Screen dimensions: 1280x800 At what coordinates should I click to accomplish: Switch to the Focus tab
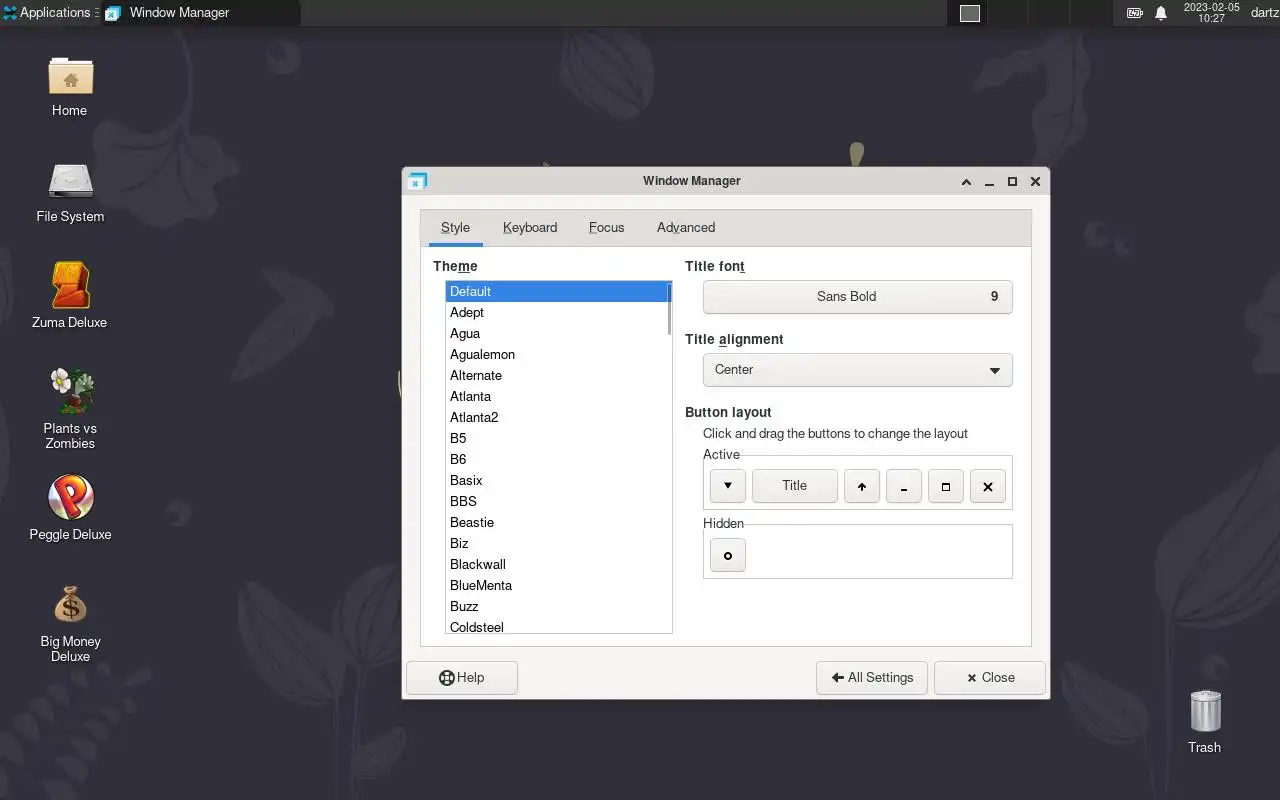point(606,228)
